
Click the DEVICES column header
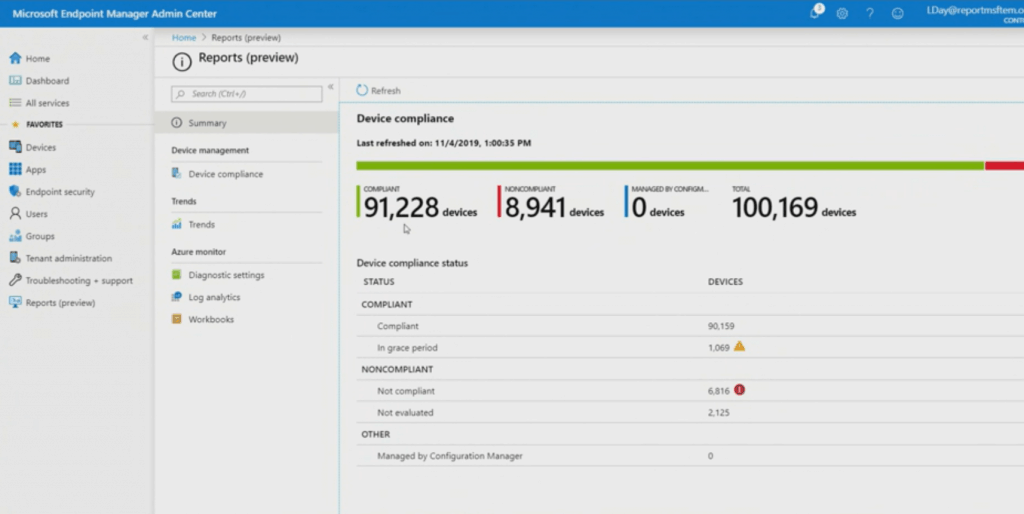click(x=725, y=281)
